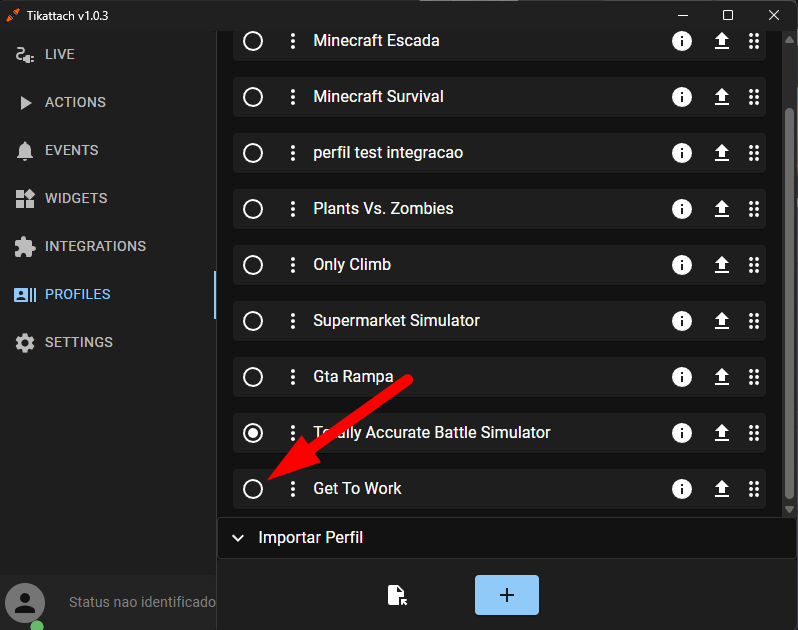Select the PROFILES sidebar item
This screenshot has width=798, height=630.
pyautogui.click(x=108, y=295)
